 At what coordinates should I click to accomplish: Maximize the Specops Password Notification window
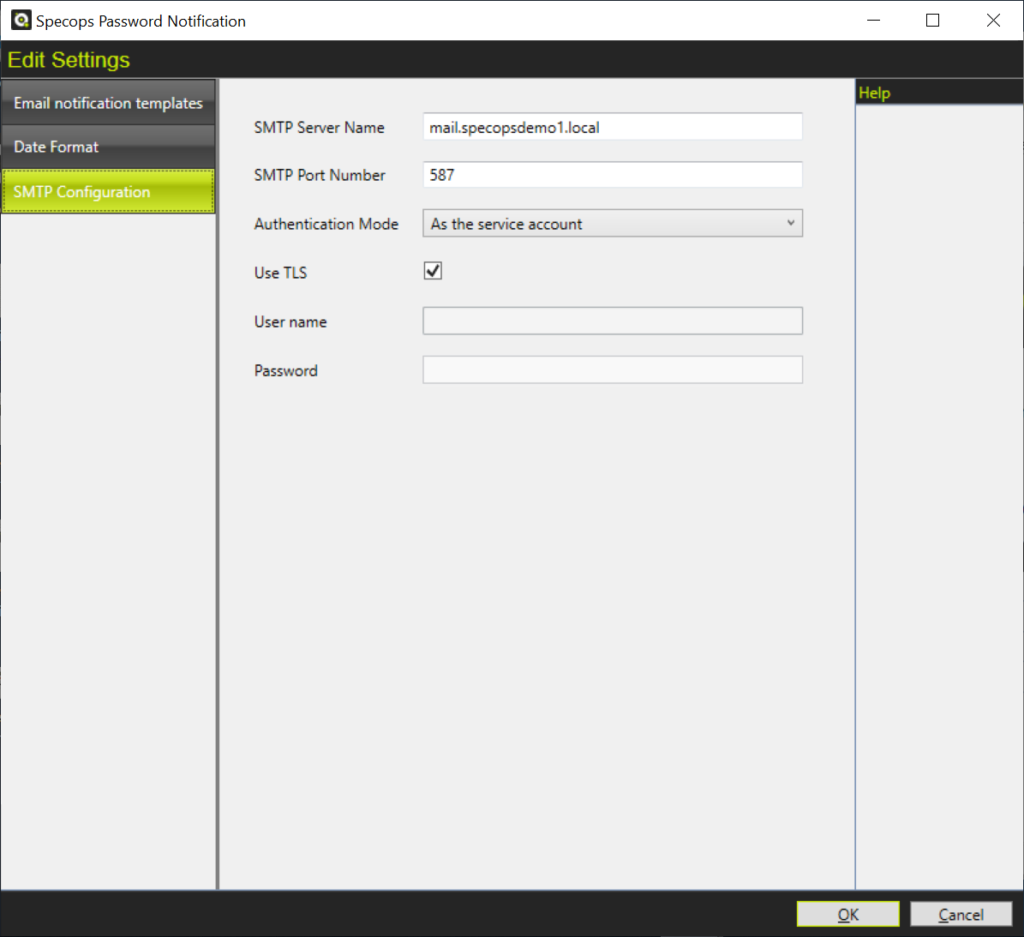click(933, 20)
